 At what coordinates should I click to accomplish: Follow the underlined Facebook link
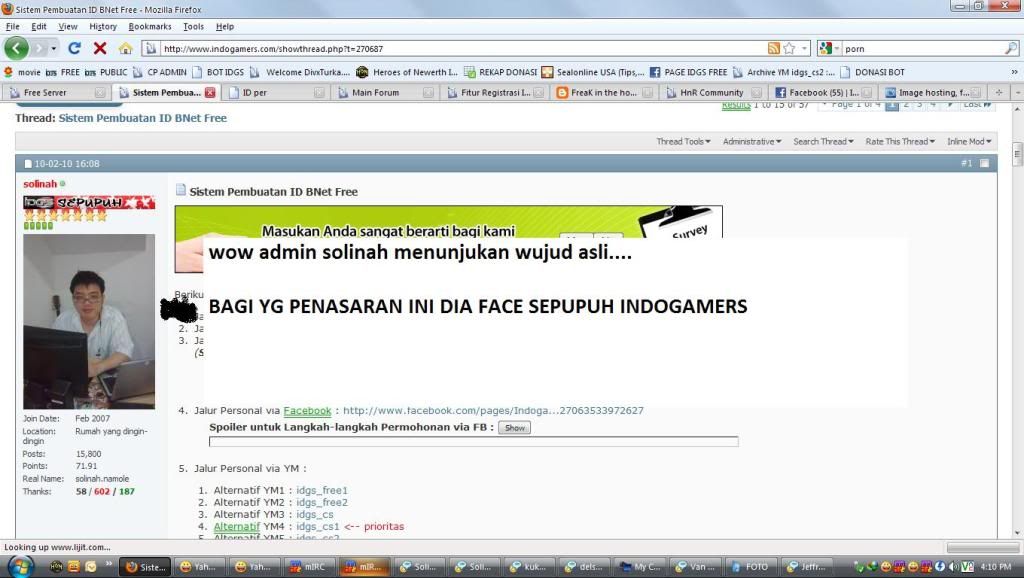pos(307,411)
